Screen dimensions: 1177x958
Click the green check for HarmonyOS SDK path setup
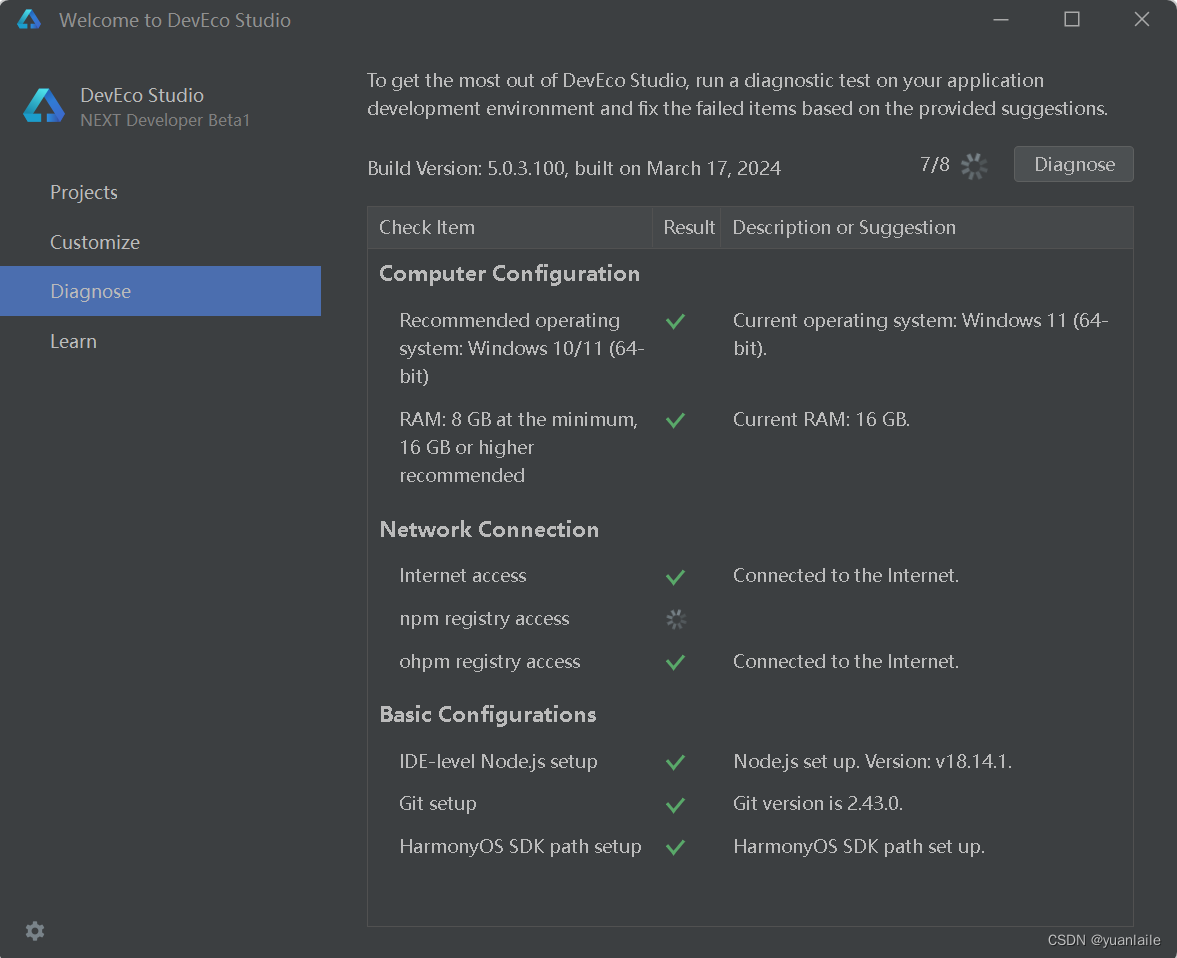[x=675, y=848]
